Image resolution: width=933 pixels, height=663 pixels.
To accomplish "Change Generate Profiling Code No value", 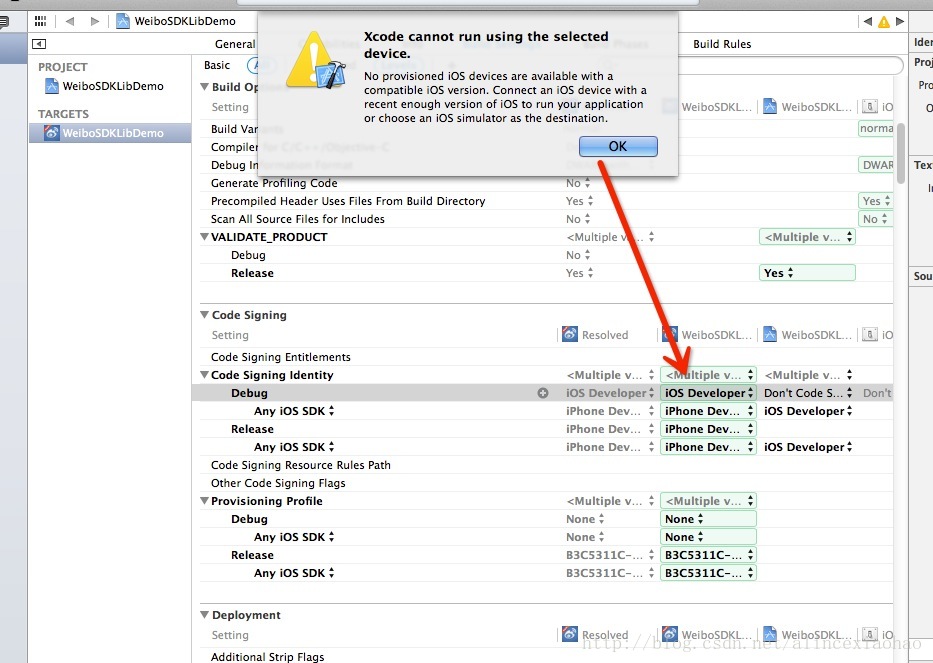I will [578, 183].
